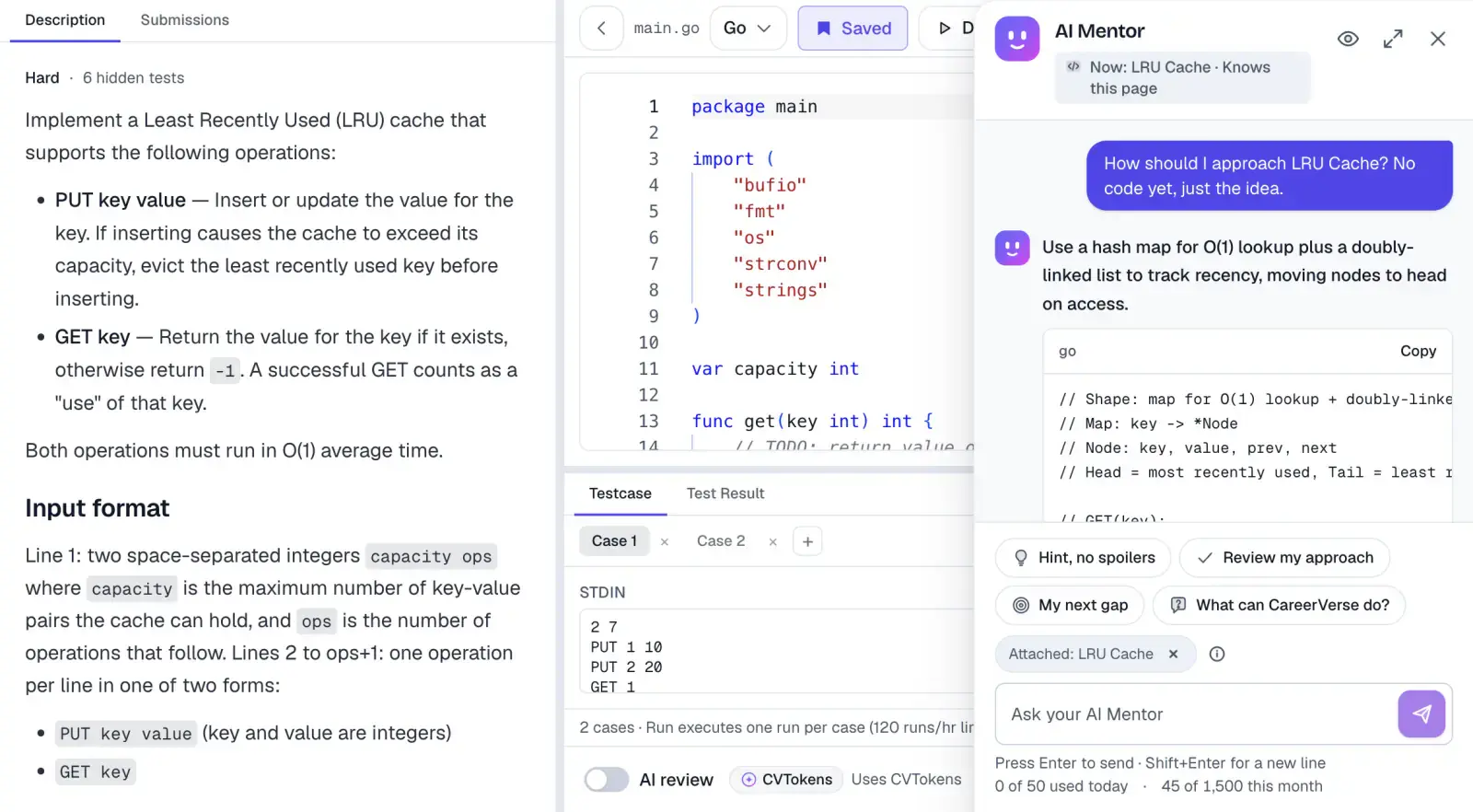Toggle the AI Mentor eye visibility icon
The image size is (1473, 812).
[x=1348, y=39]
